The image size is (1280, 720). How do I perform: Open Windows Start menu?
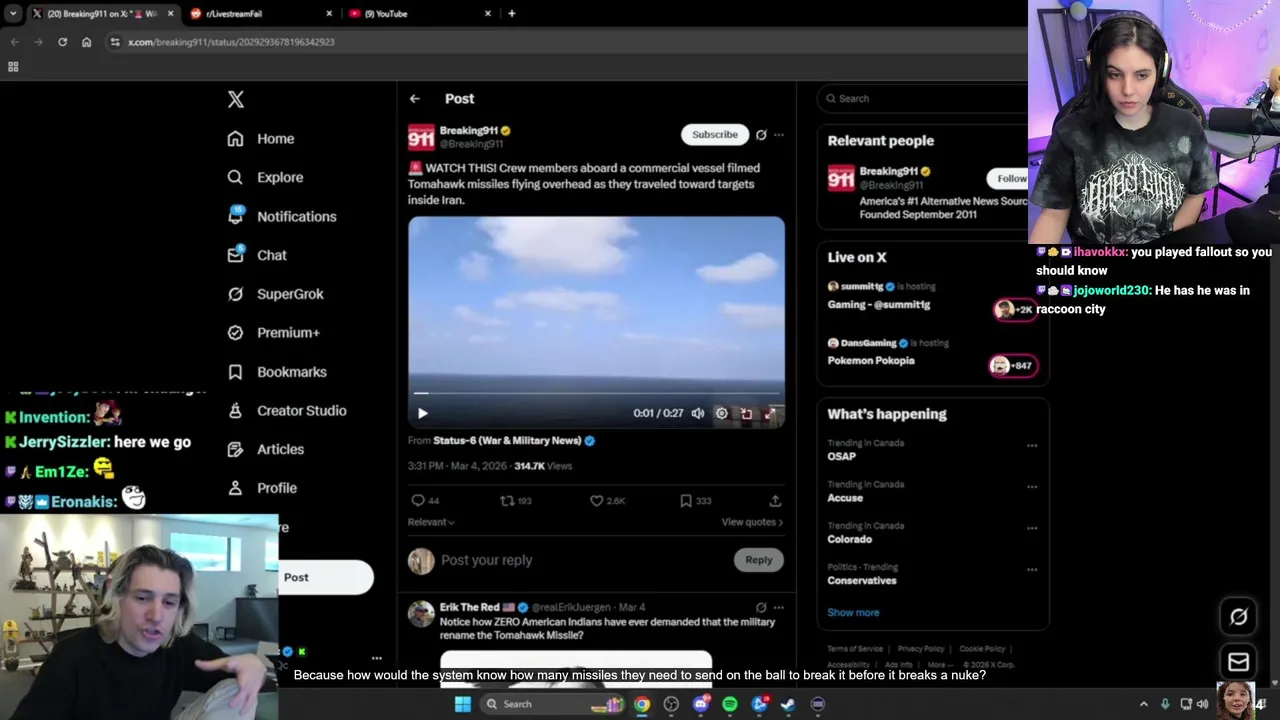click(x=462, y=704)
